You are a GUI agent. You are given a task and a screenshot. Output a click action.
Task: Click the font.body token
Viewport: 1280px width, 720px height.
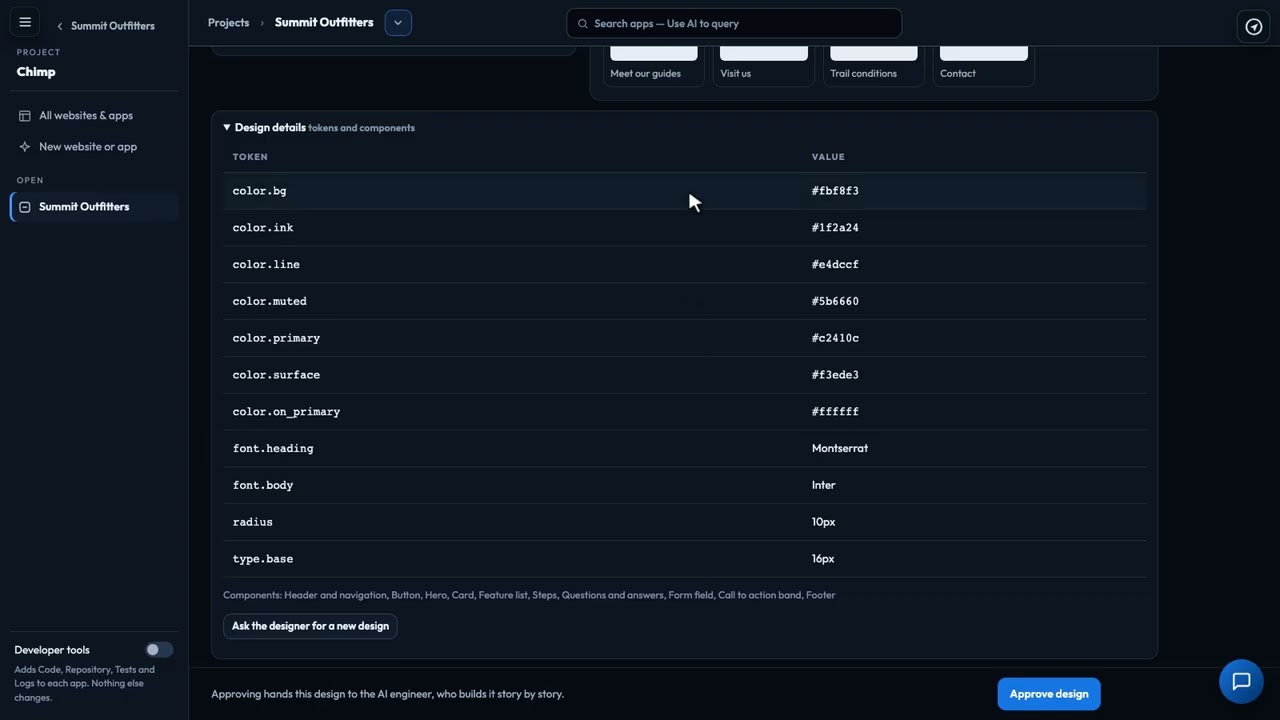pos(263,486)
